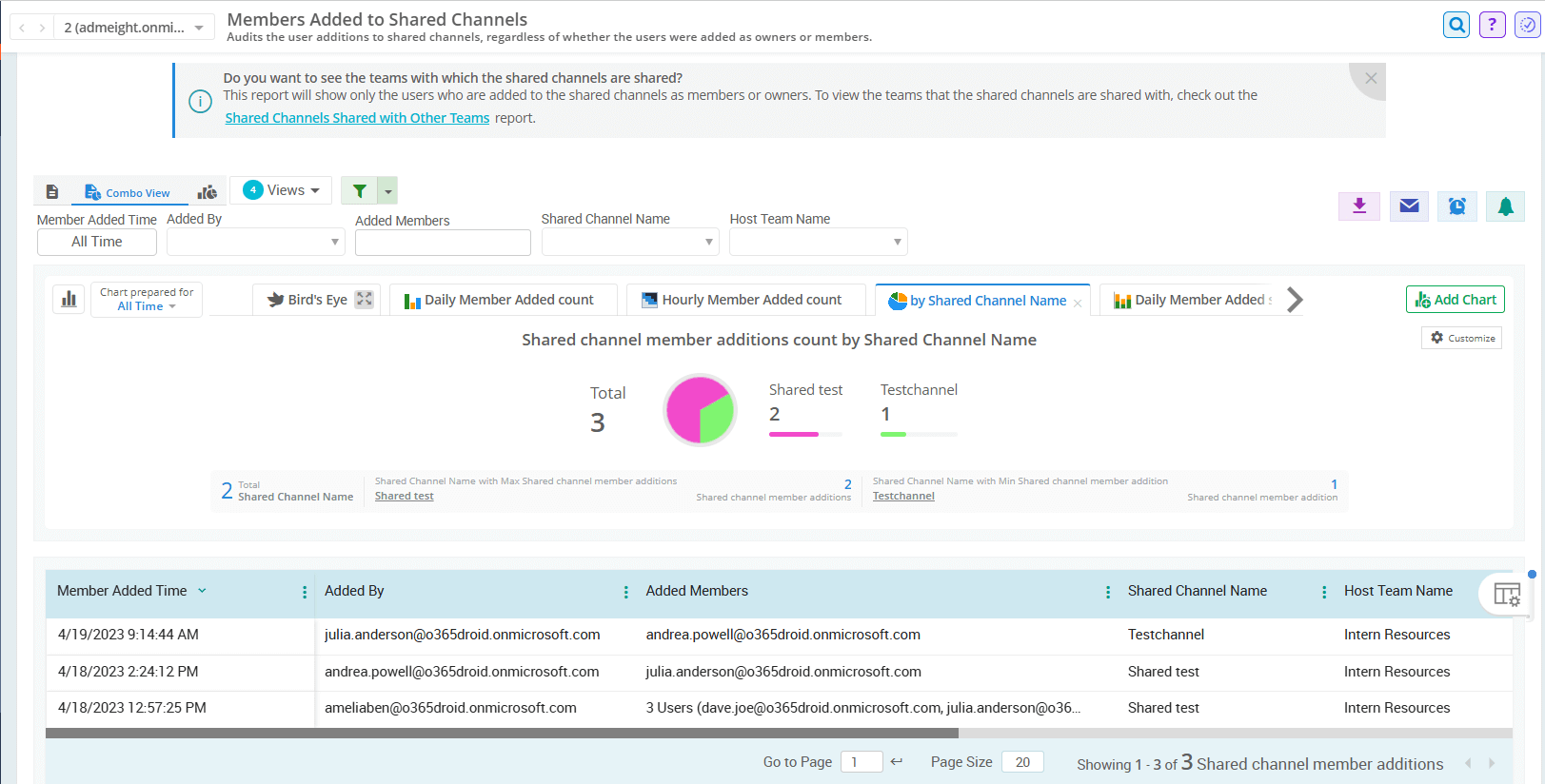Open Shared Channels Shared with Other Teams link

(357, 118)
